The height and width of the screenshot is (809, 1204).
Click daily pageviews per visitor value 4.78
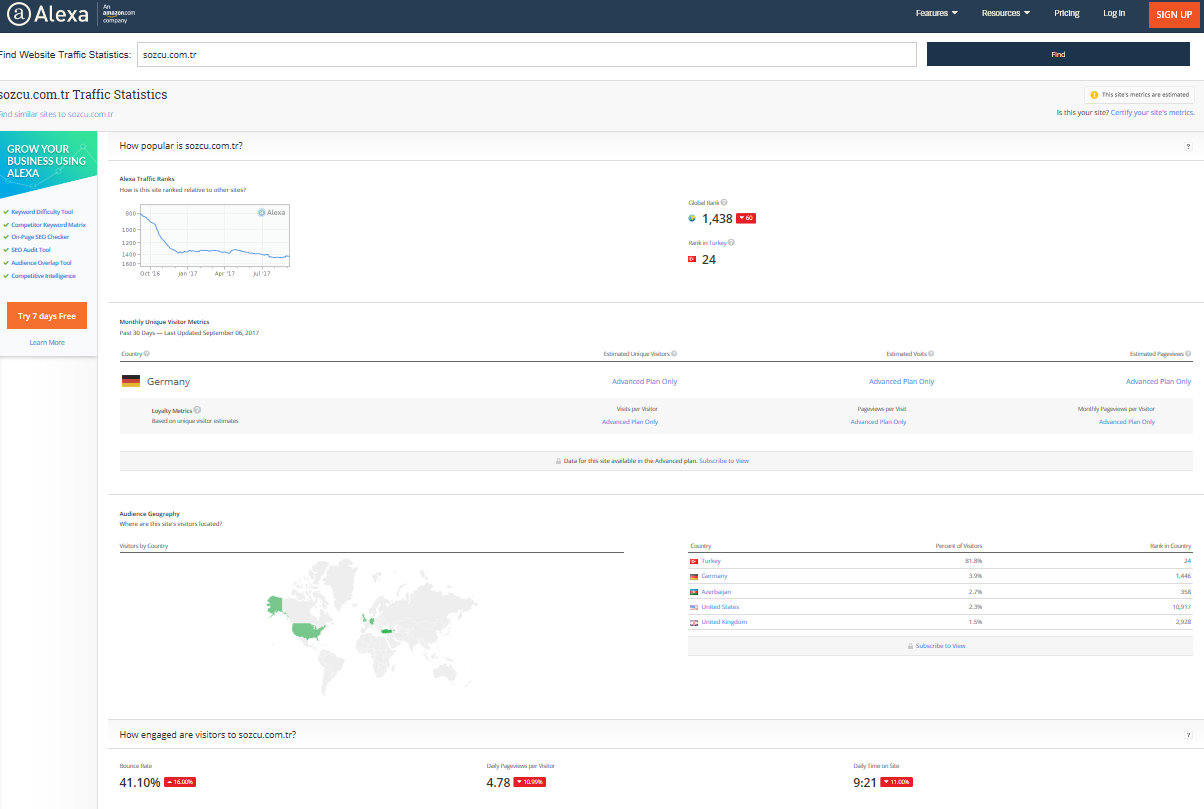coord(499,782)
